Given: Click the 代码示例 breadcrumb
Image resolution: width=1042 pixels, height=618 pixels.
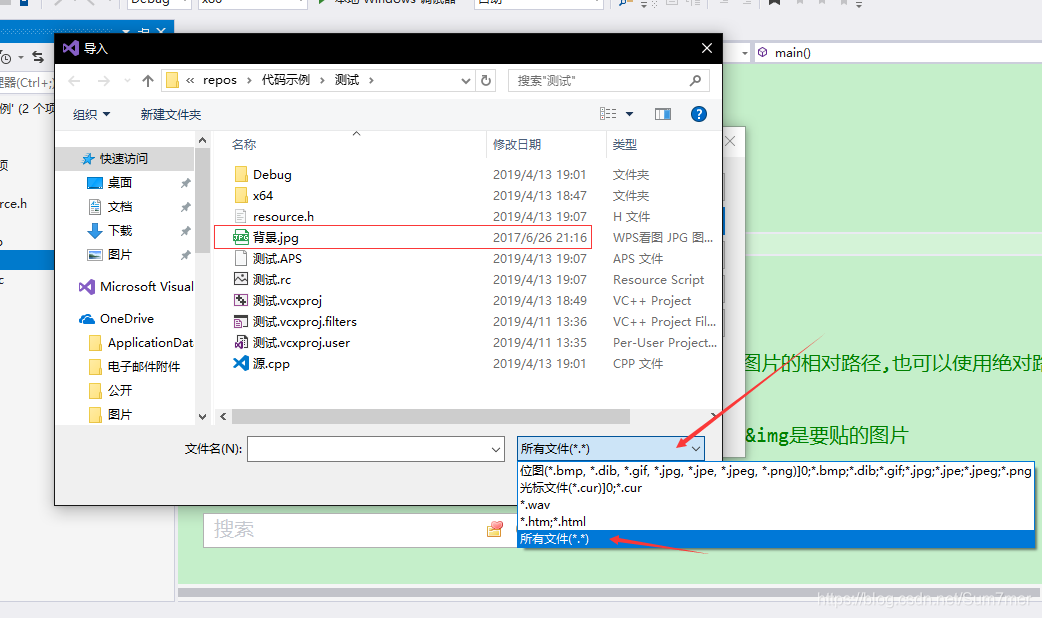Looking at the screenshot, I should coord(286,80).
